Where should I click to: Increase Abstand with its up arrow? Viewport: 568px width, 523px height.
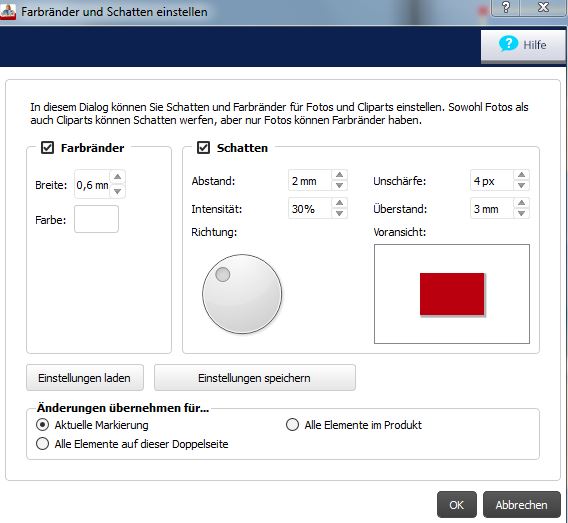339,175
